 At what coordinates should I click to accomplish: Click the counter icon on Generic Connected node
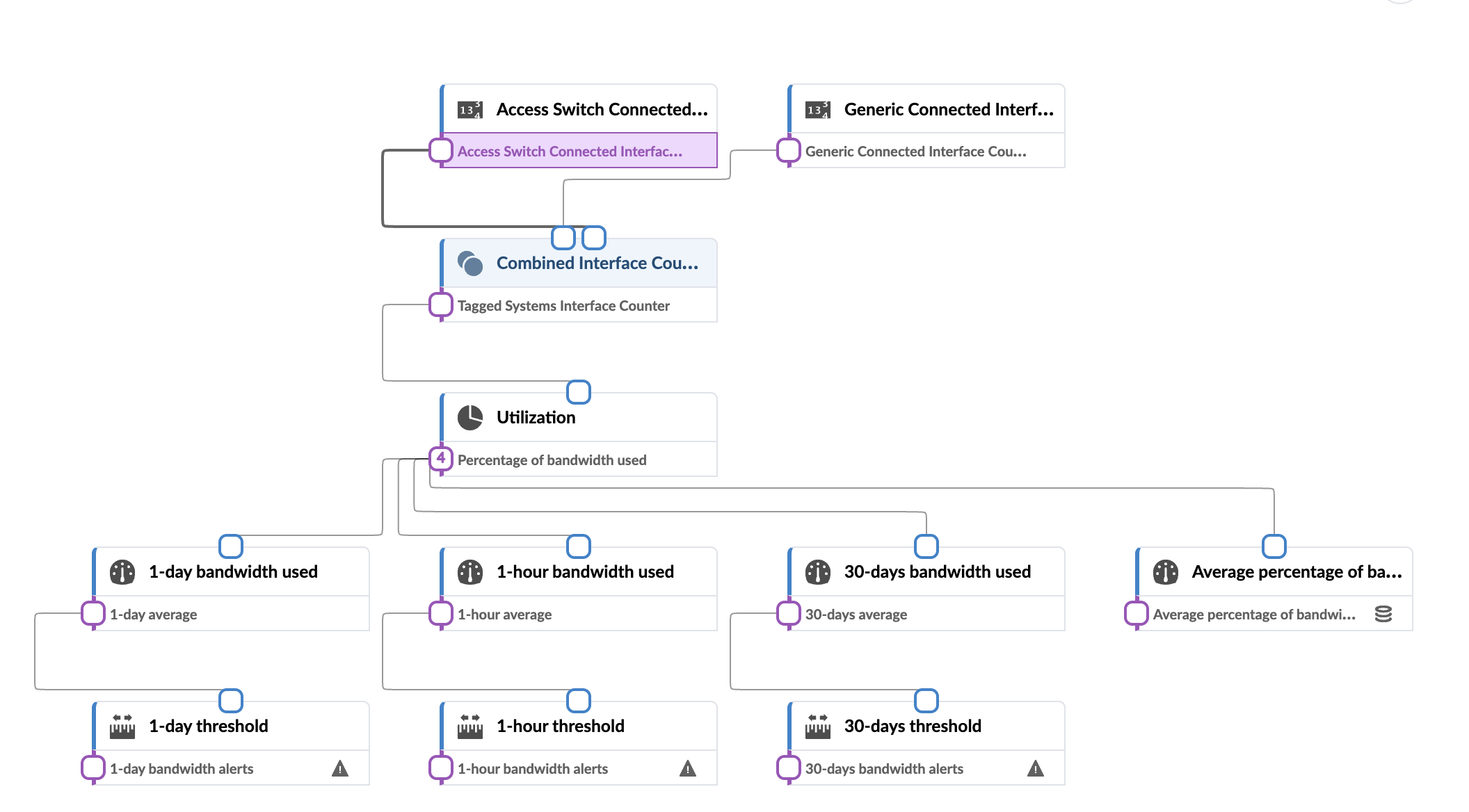tap(817, 110)
